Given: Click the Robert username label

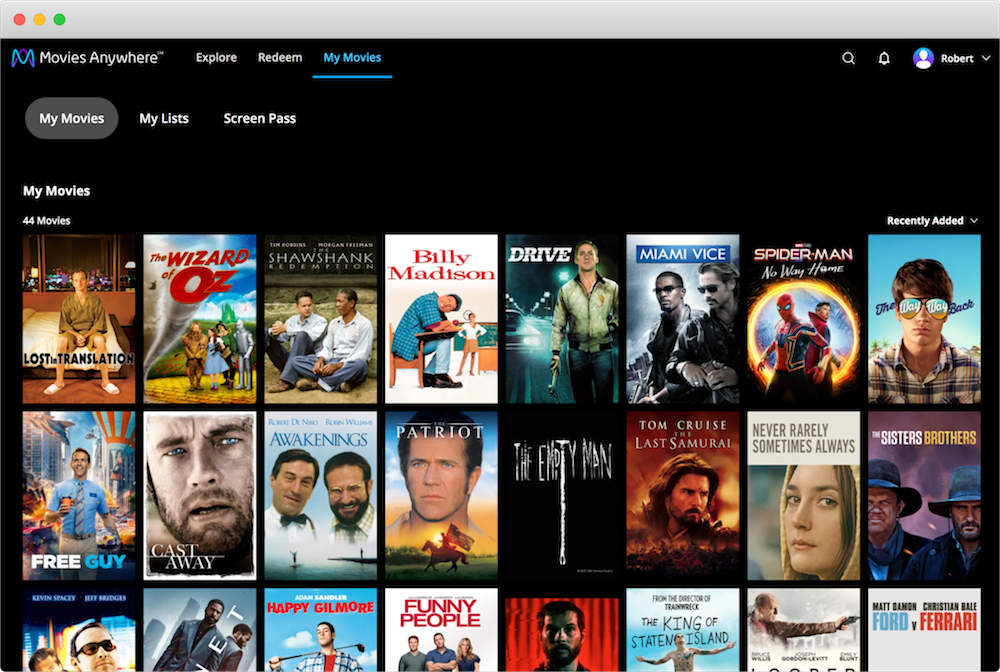Looking at the screenshot, I should 957,59.
